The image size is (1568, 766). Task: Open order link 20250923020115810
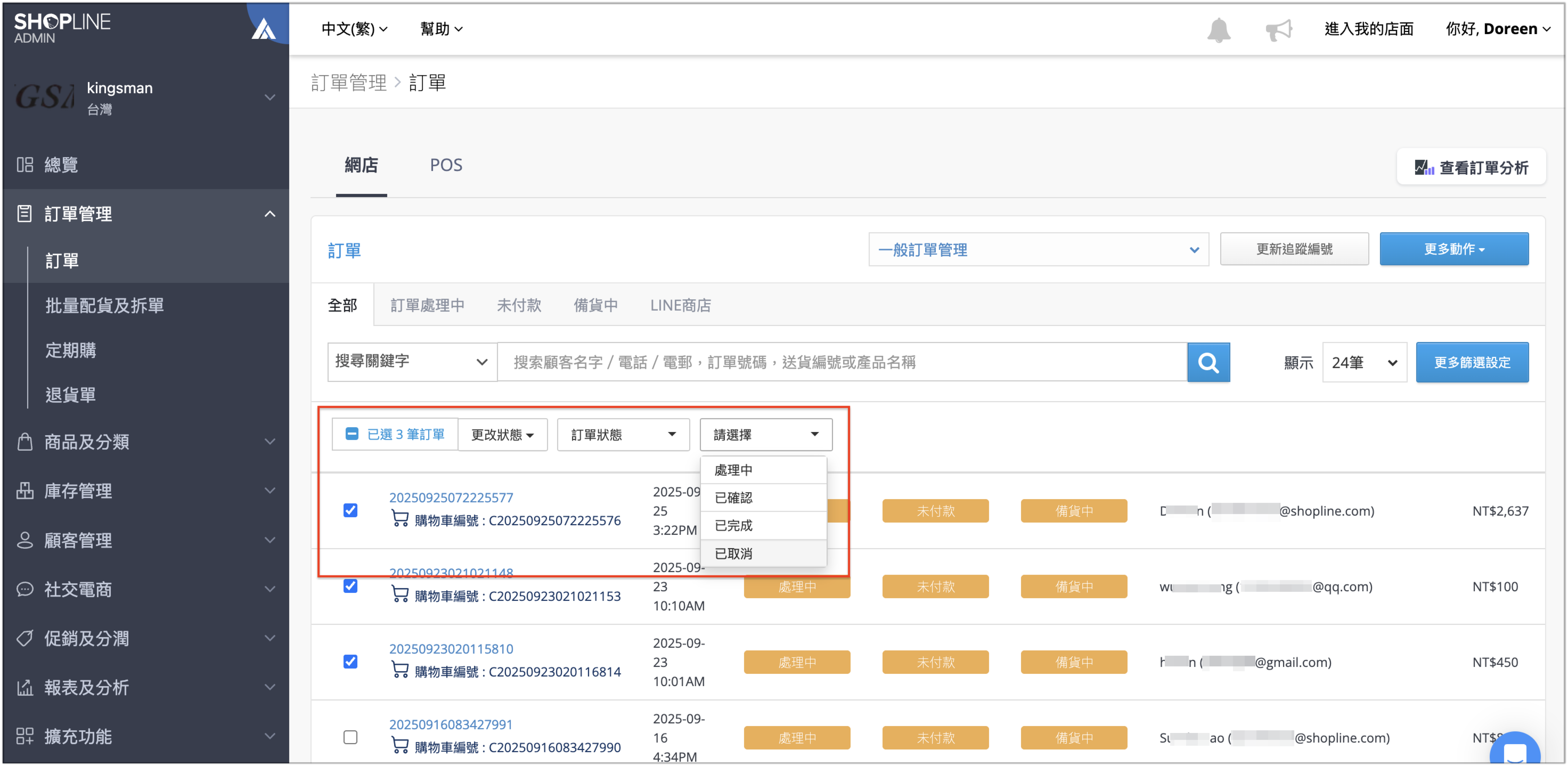pos(451,649)
